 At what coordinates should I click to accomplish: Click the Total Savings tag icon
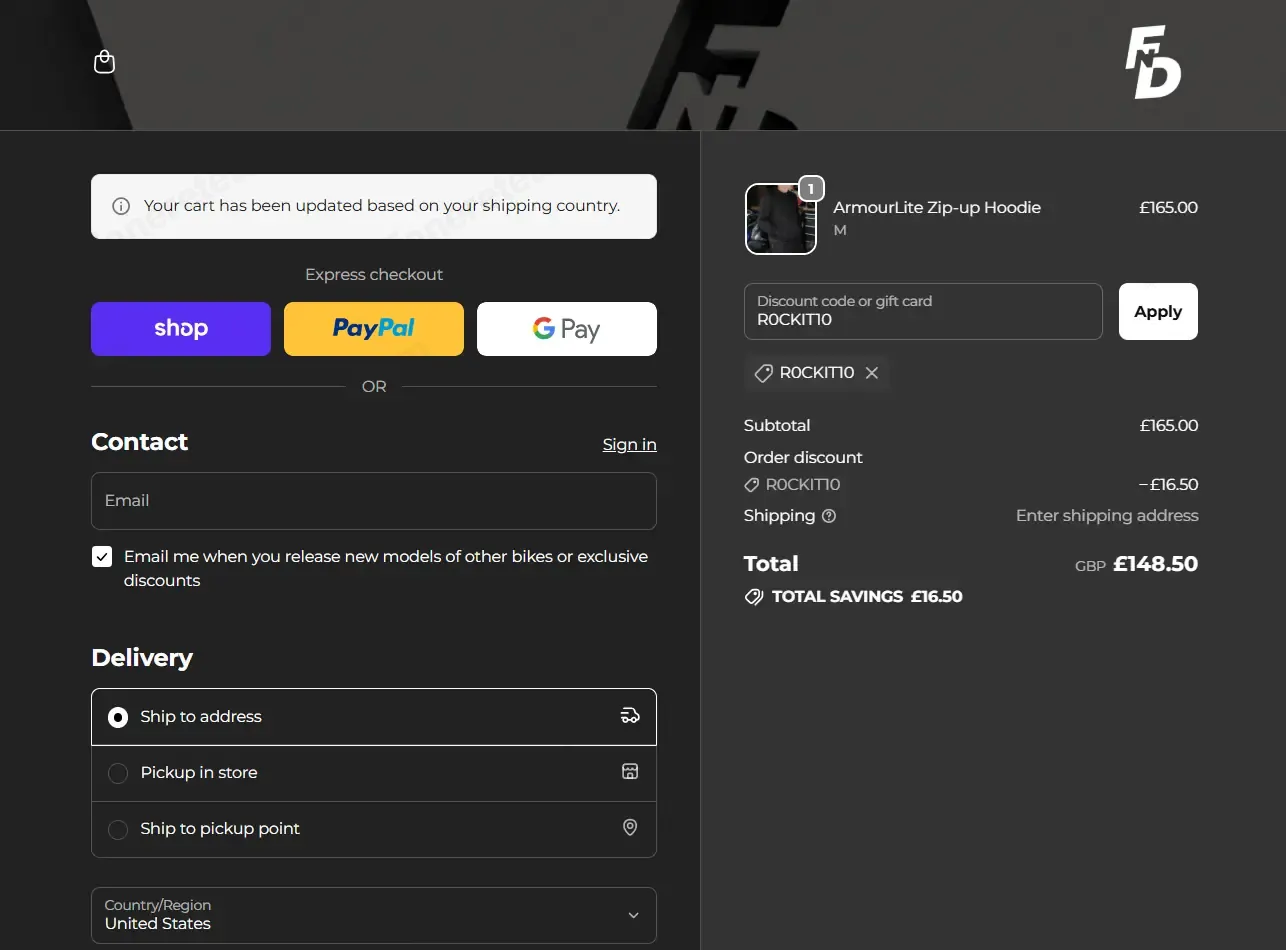pos(754,597)
